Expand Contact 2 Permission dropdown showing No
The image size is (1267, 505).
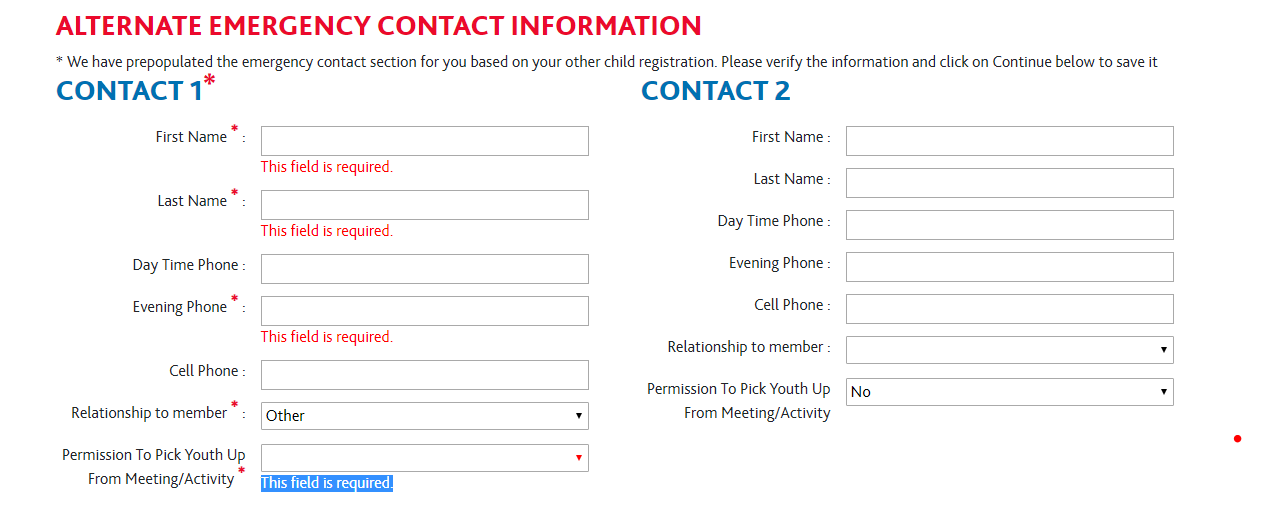pyautogui.click(x=1009, y=392)
